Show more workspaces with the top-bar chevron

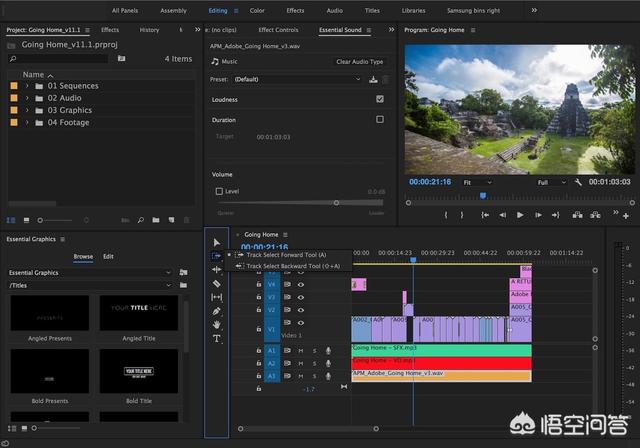tap(534, 10)
